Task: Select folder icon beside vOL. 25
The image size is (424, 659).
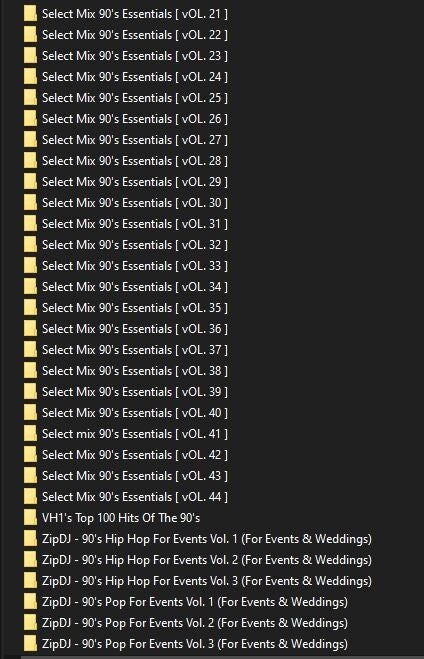Action: (x=30, y=98)
